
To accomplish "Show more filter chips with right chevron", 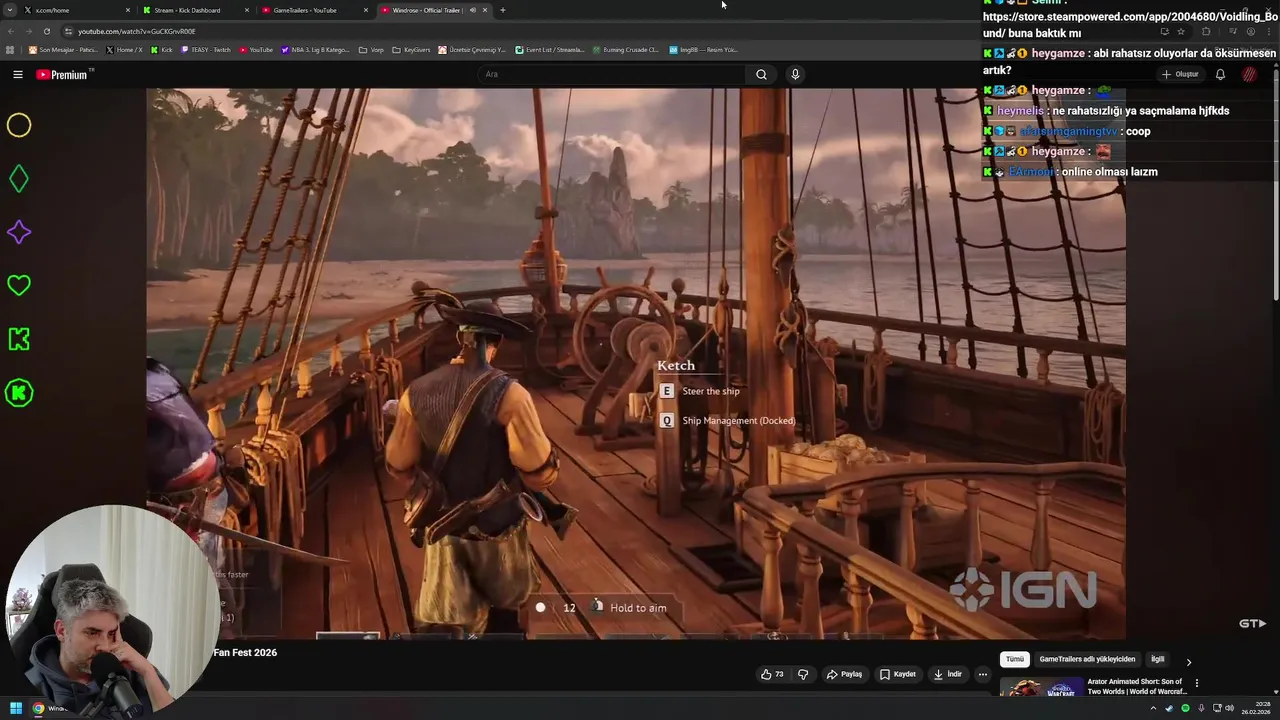I will point(1188,661).
